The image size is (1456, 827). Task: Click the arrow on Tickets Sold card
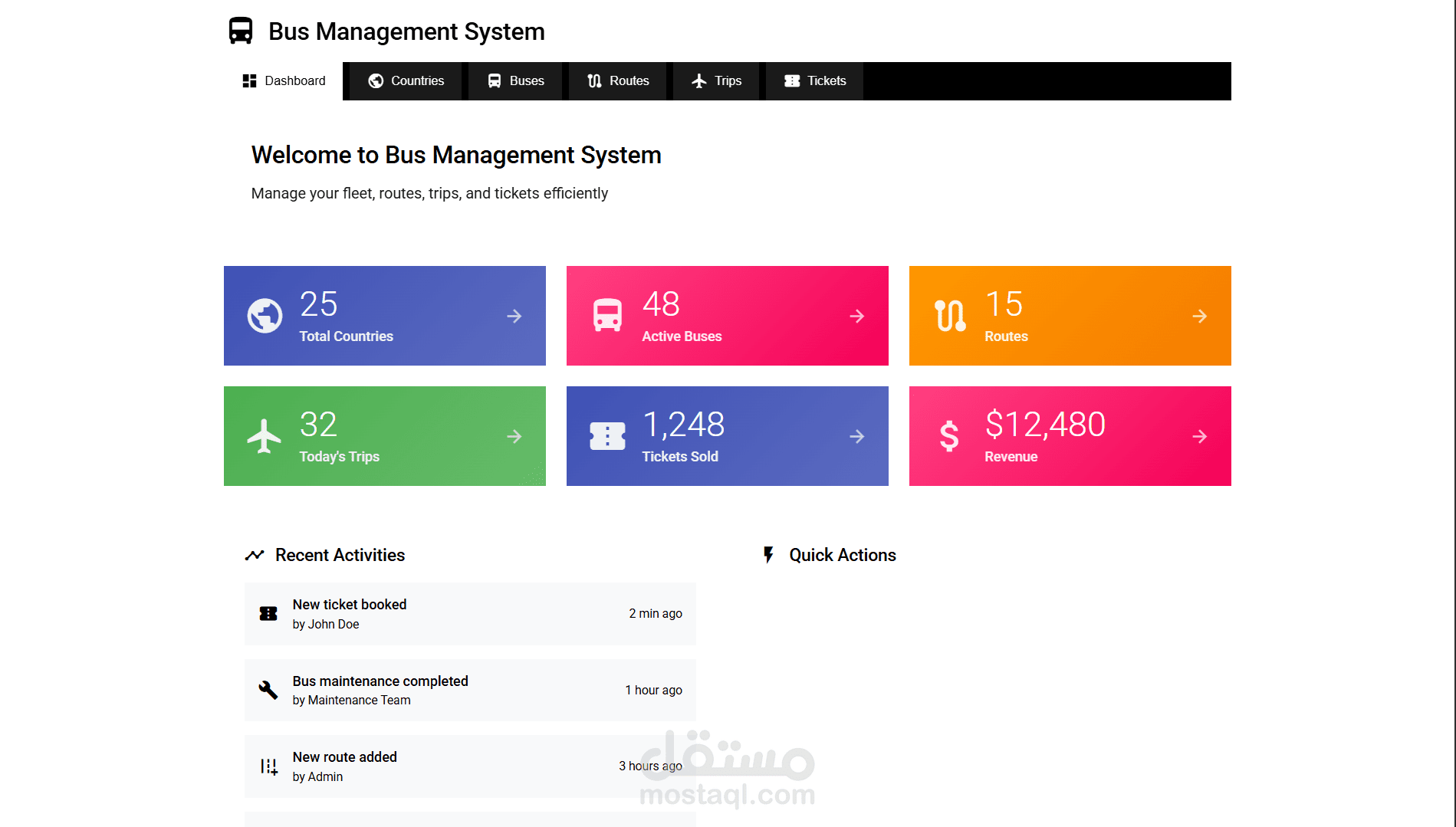(x=857, y=436)
